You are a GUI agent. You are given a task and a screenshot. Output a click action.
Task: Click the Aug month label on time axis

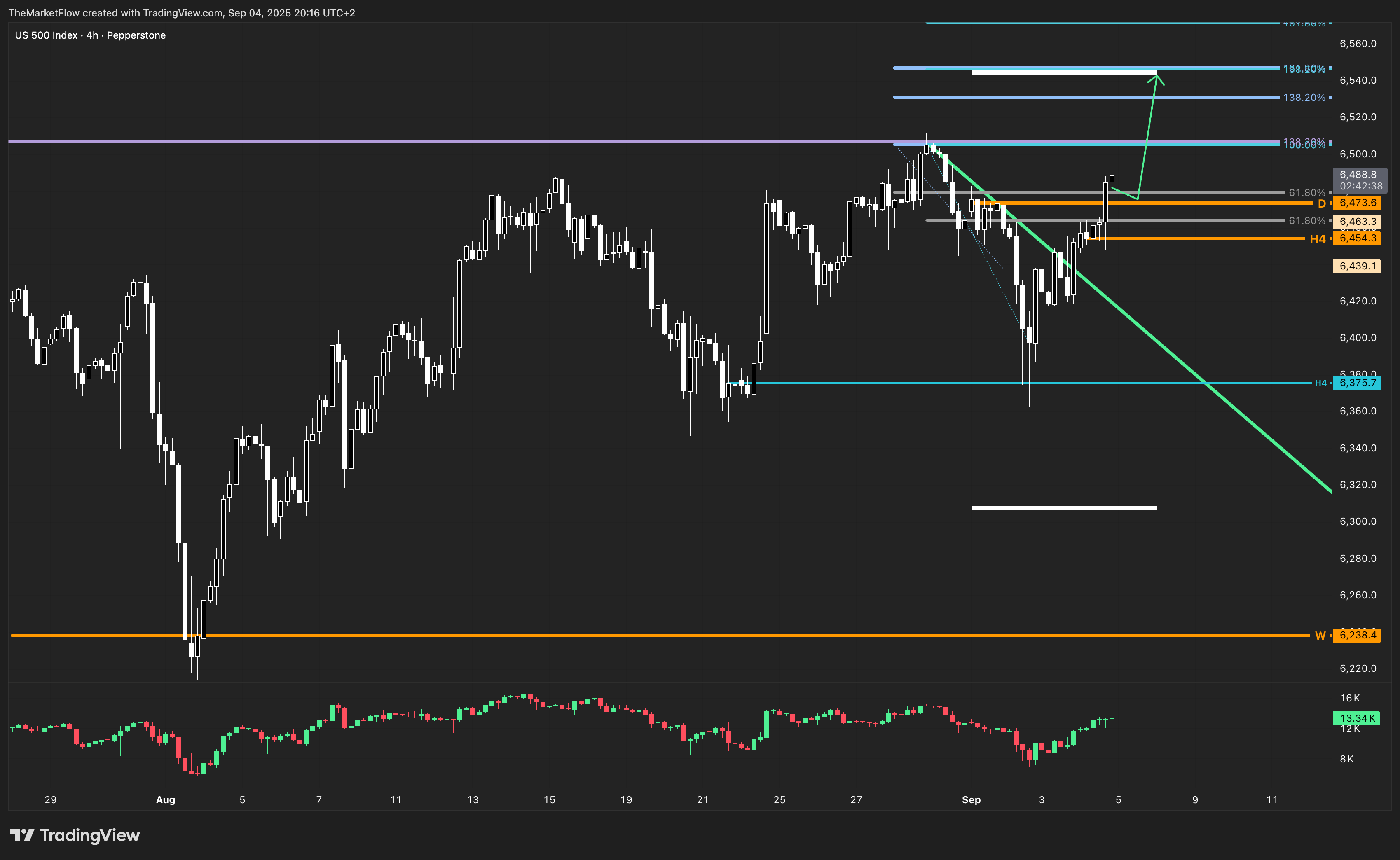pos(166,800)
